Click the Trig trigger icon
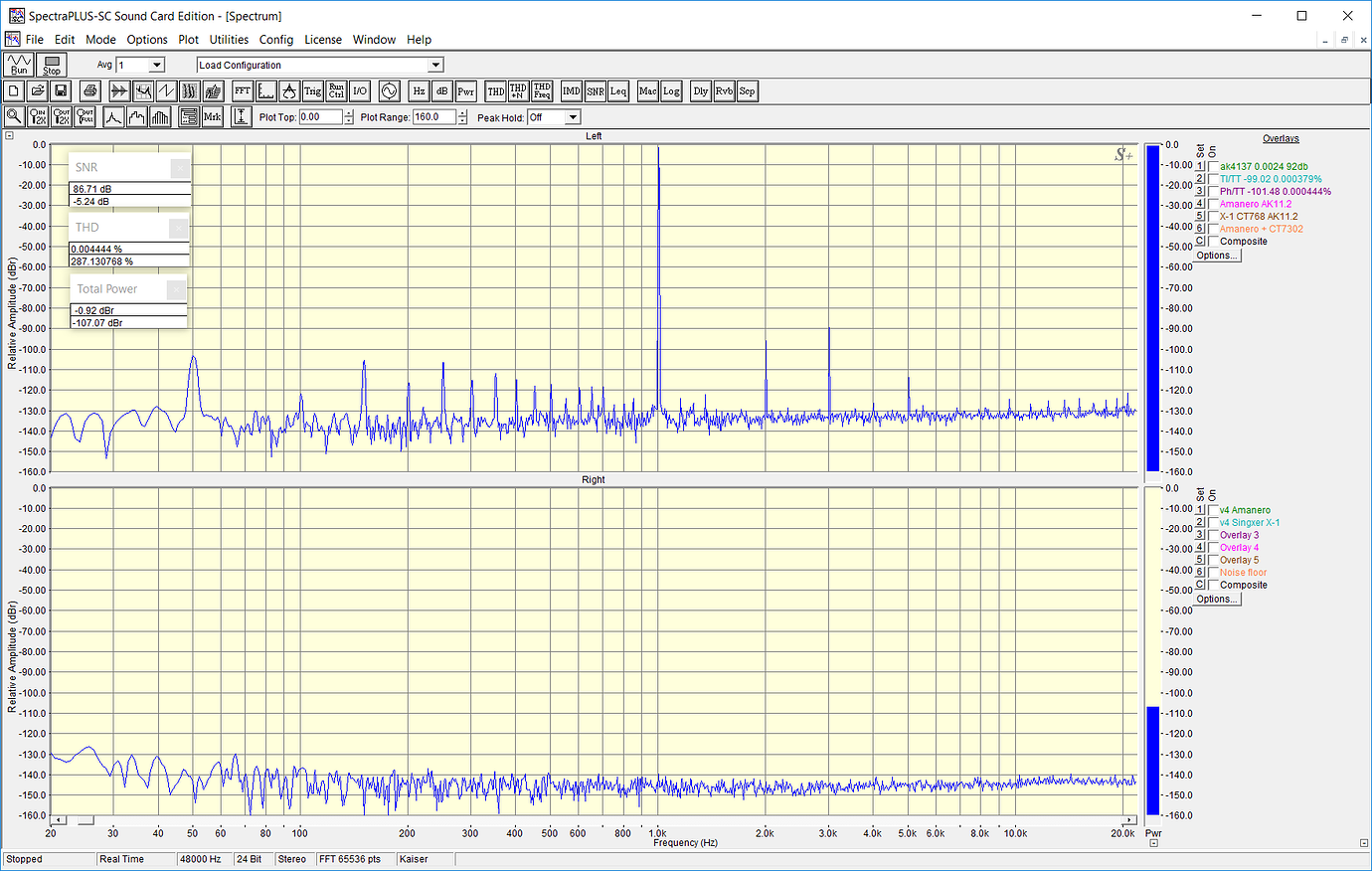 click(x=312, y=91)
